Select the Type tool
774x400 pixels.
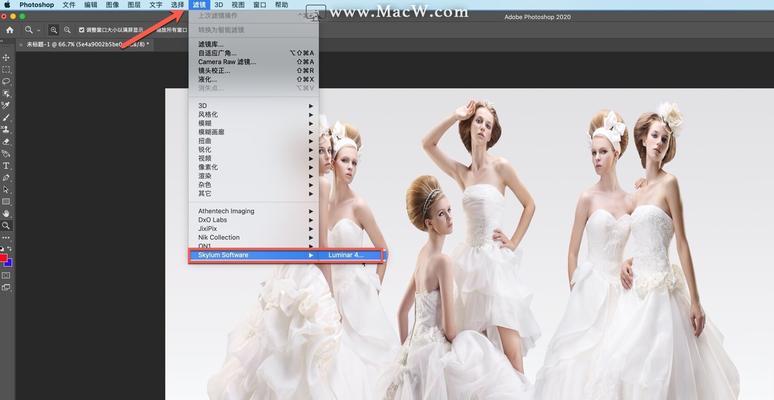pos(6,166)
